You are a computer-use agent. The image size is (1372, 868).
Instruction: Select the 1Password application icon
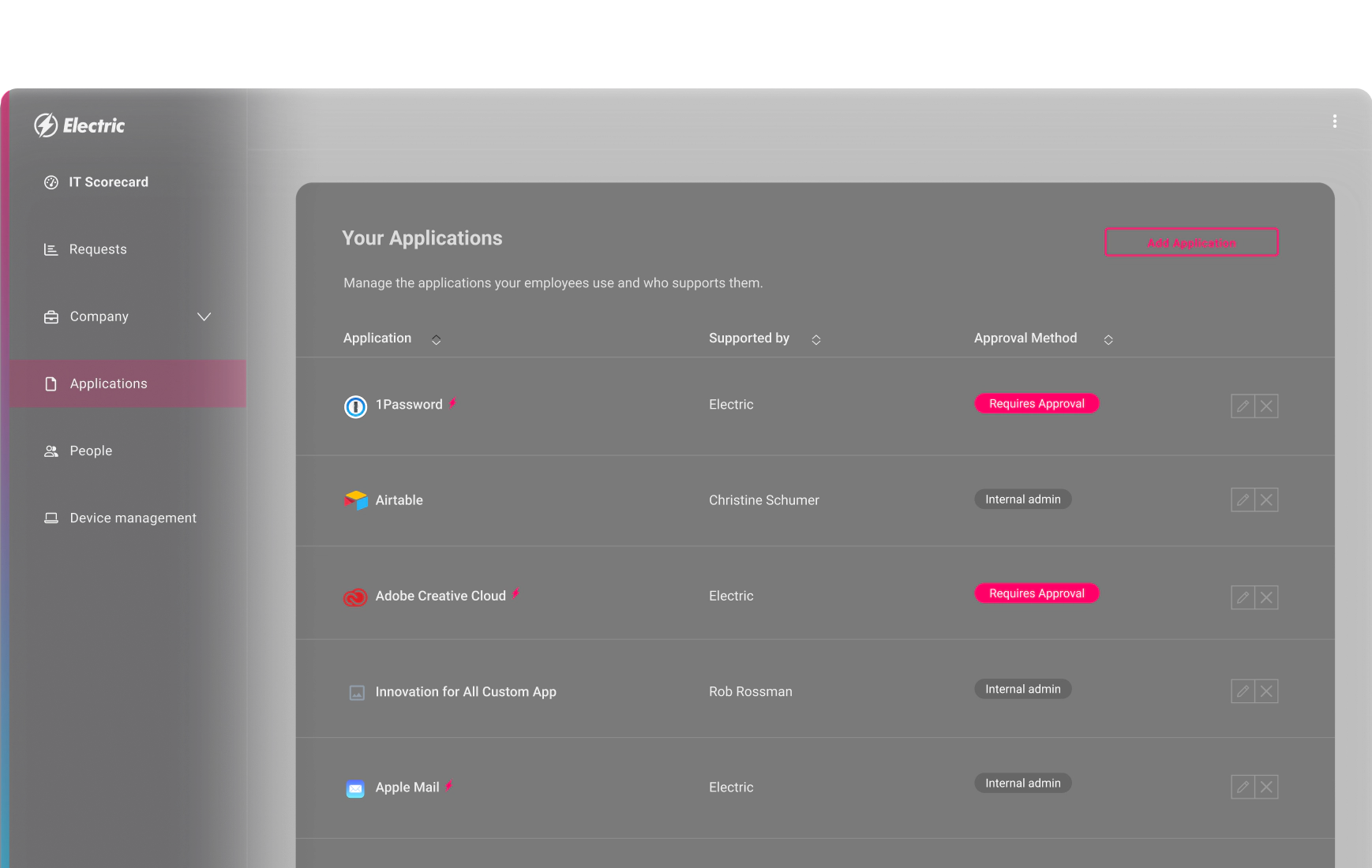(356, 406)
